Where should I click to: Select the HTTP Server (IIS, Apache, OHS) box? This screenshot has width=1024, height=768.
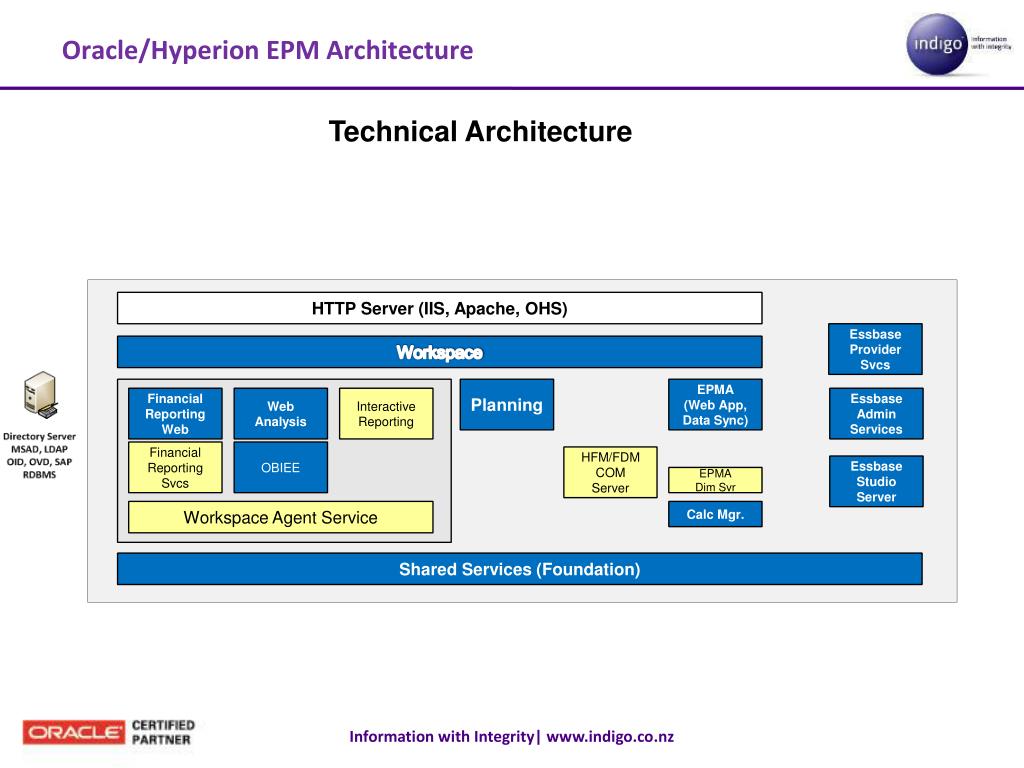(x=440, y=308)
